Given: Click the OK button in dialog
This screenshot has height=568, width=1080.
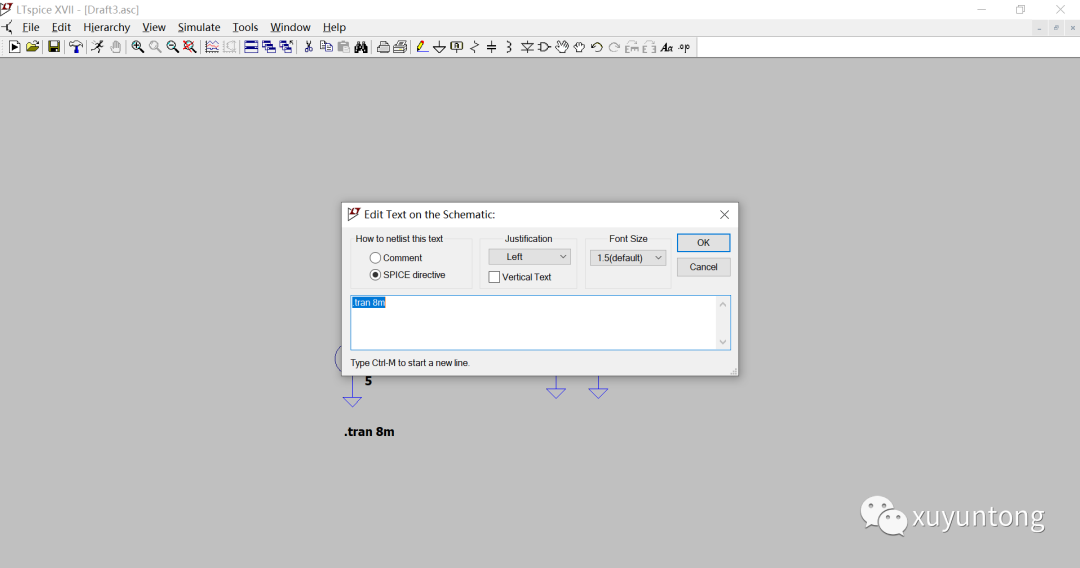Looking at the screenshot, I should (703, 242).
